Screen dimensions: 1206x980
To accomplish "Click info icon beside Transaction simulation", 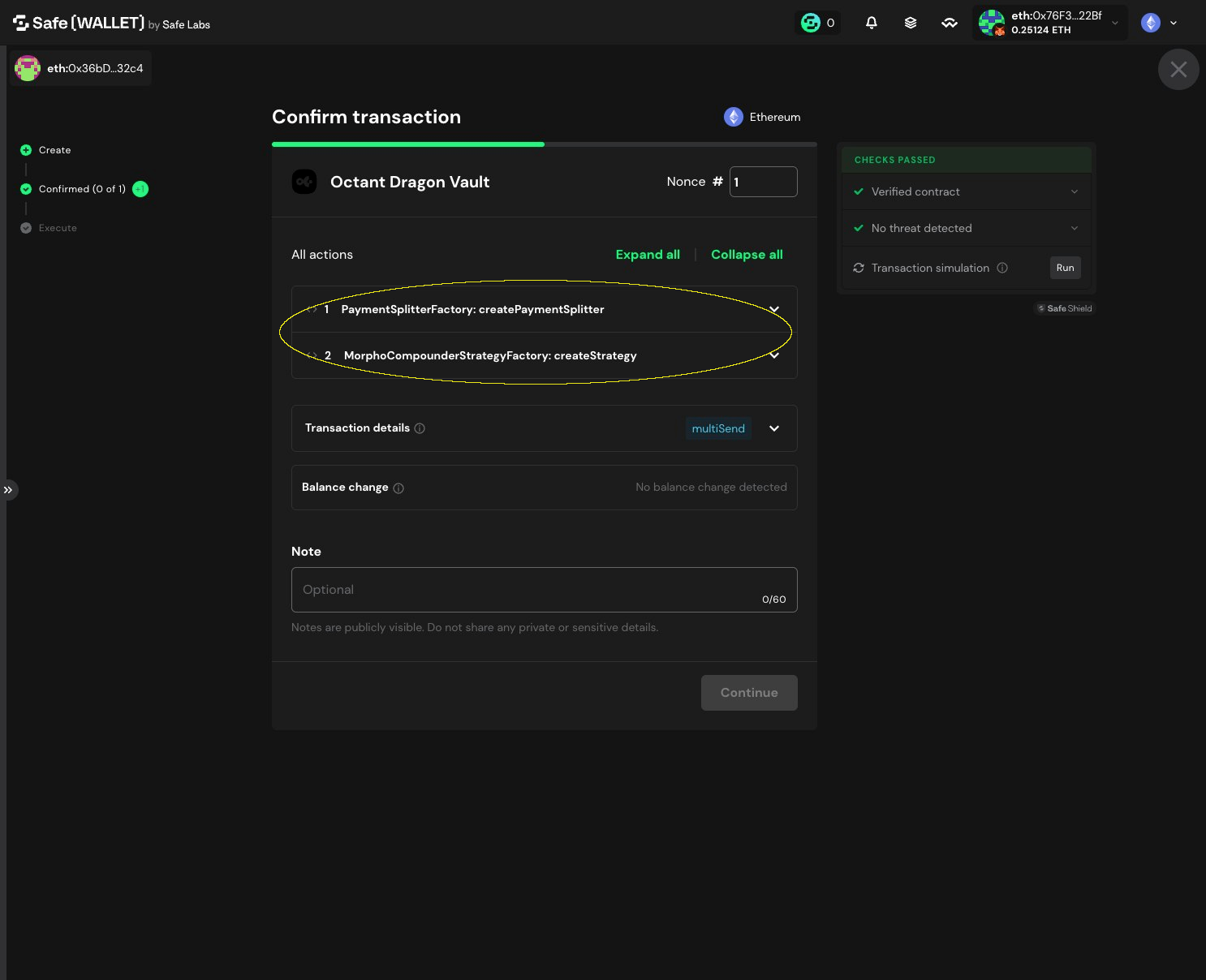I will click(1002, 268).
